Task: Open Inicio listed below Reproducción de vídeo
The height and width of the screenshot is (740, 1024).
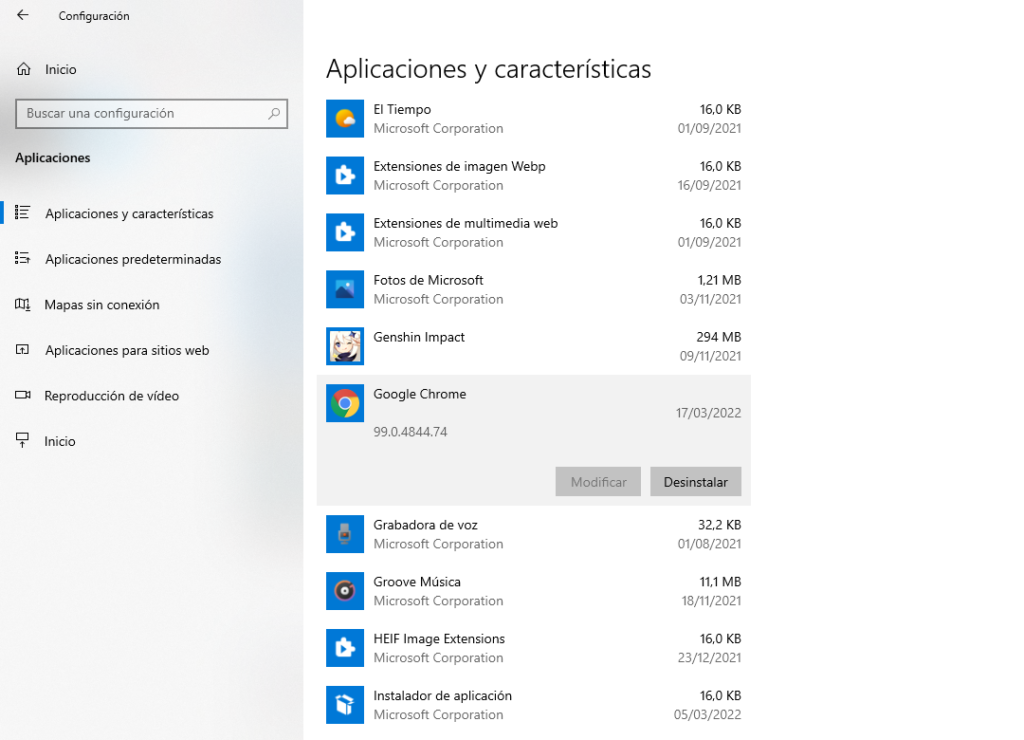Action: [59, 441]
